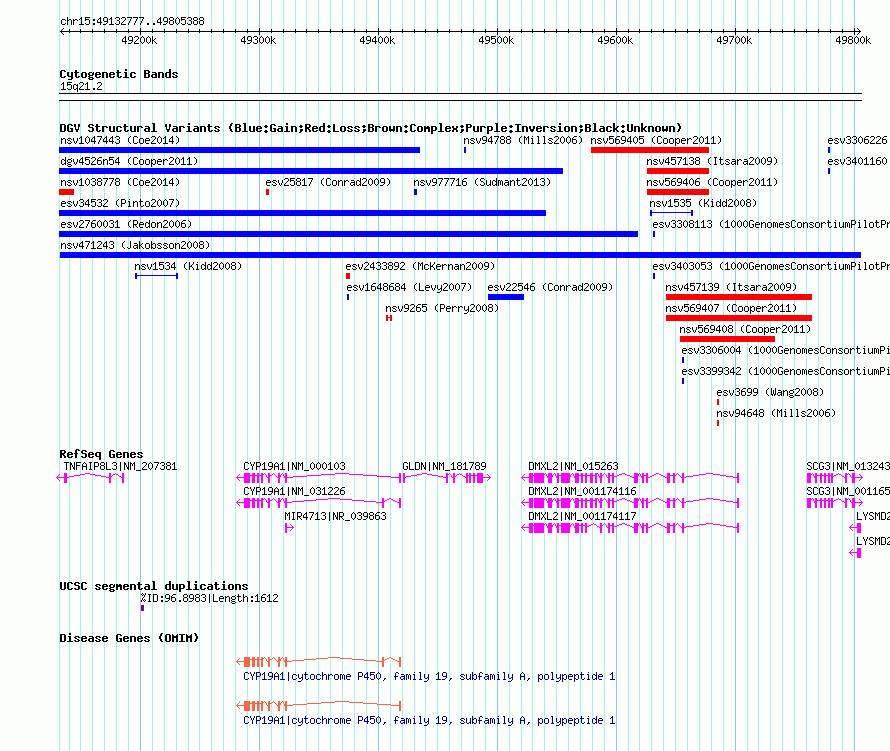Click the DMXL2|NM_015263 gene transcript
The height and width of the screenshot is (751, 890).
pos(630,478)
